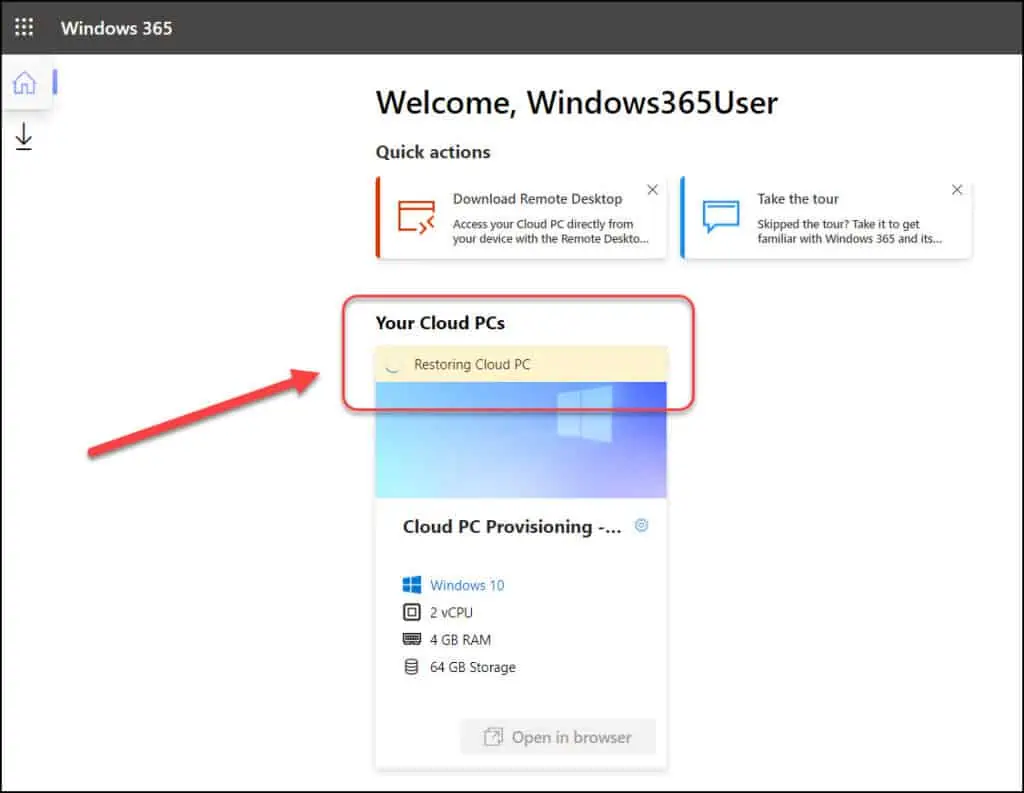Click the Welcome, Windows365User heading
This screenshot has height=793, width=1024.
577,103
